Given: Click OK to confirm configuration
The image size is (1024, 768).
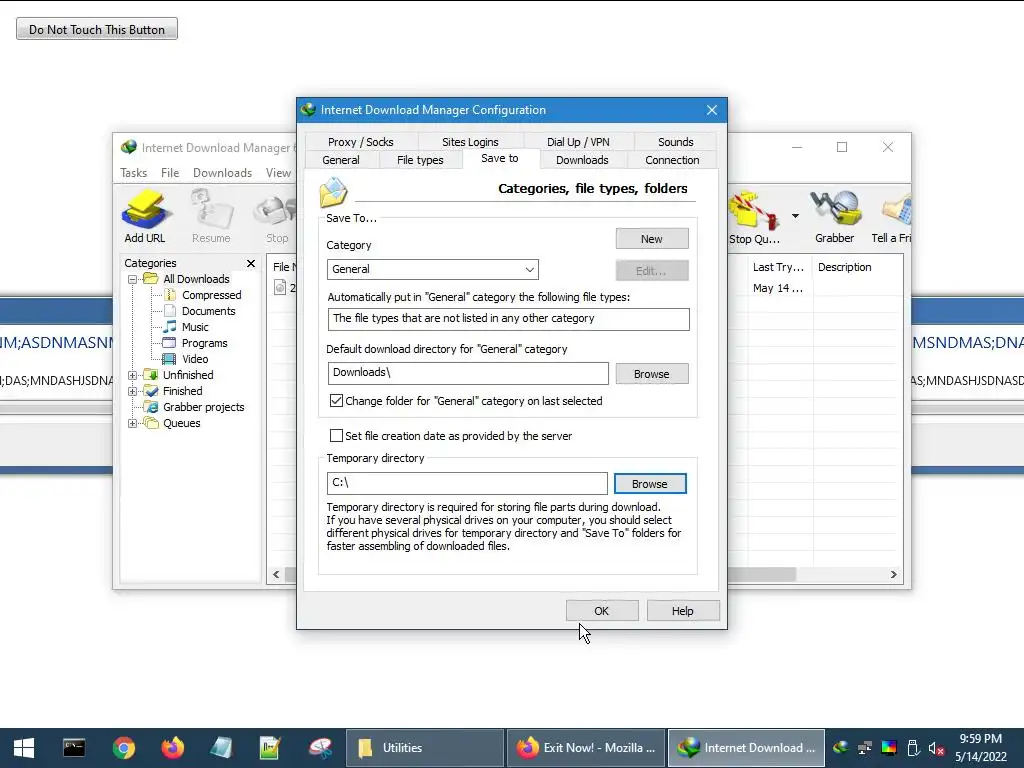Looking at the screenshot, I should pos(601,611).
